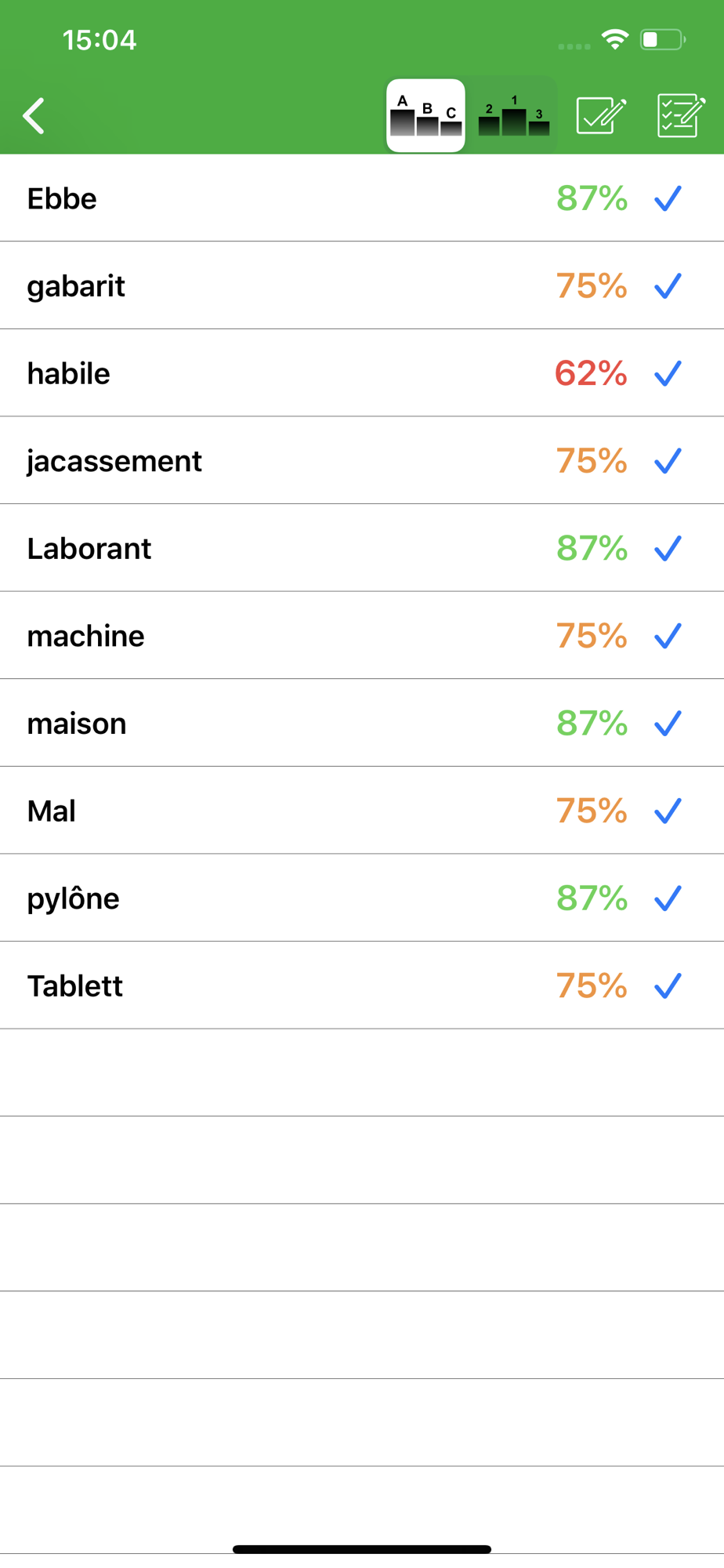Select the Tablett word row

75,985
